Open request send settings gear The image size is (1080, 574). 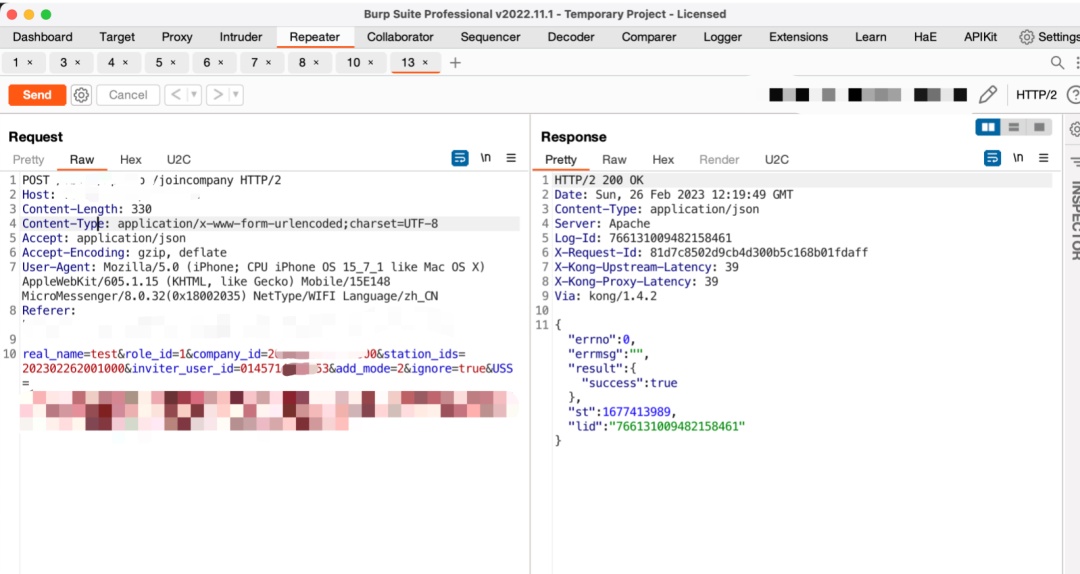tap(81, 95)
